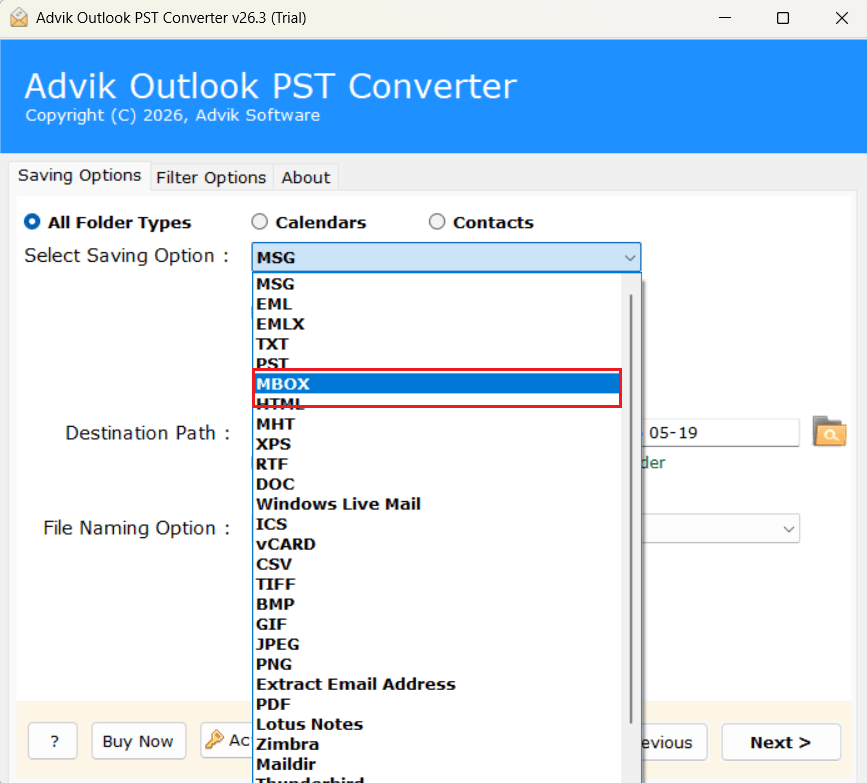
Task: Choose JPEG image format
Action: point(437,644)
